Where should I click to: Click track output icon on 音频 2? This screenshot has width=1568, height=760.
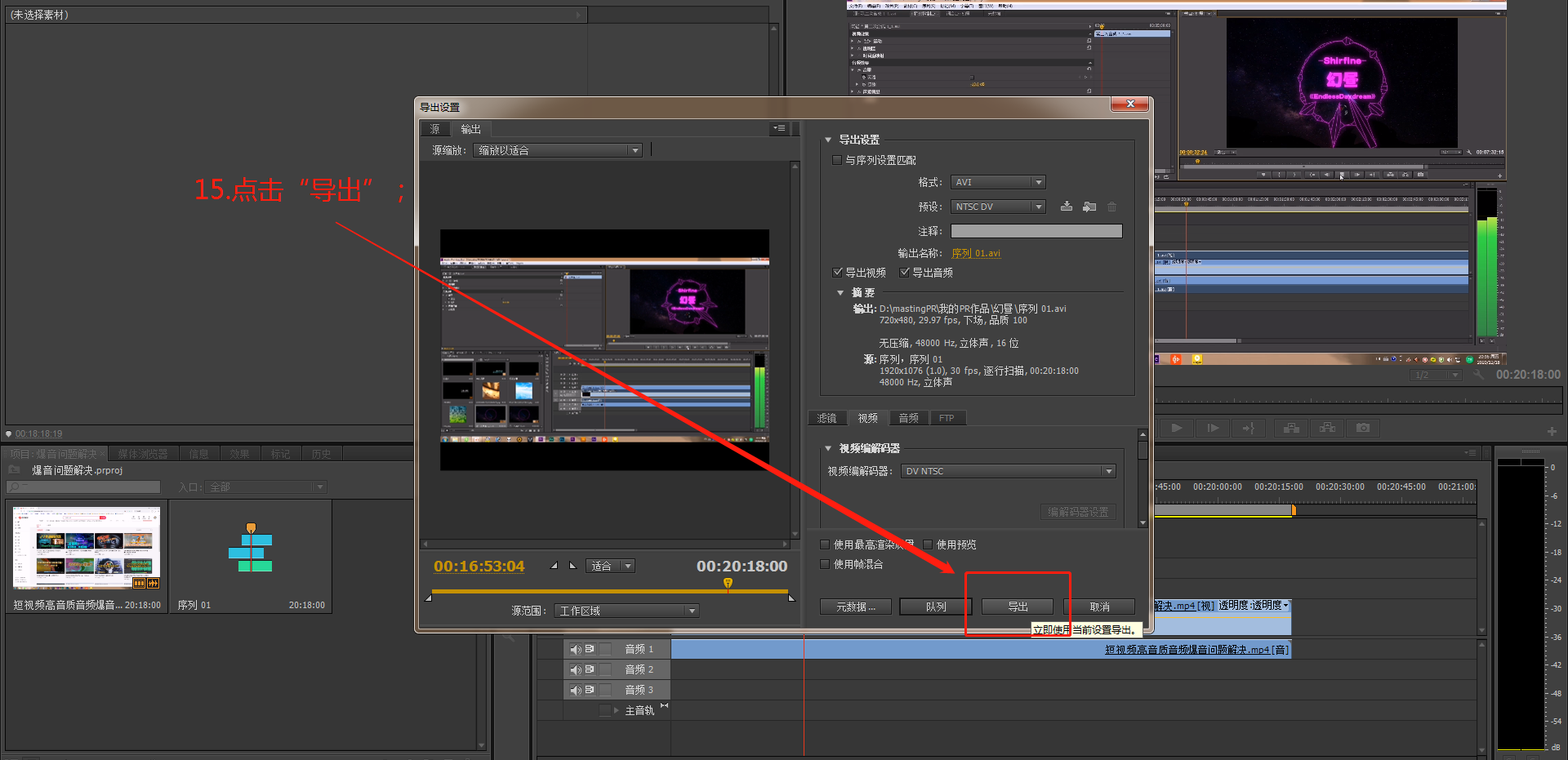(x=590, y=669)
